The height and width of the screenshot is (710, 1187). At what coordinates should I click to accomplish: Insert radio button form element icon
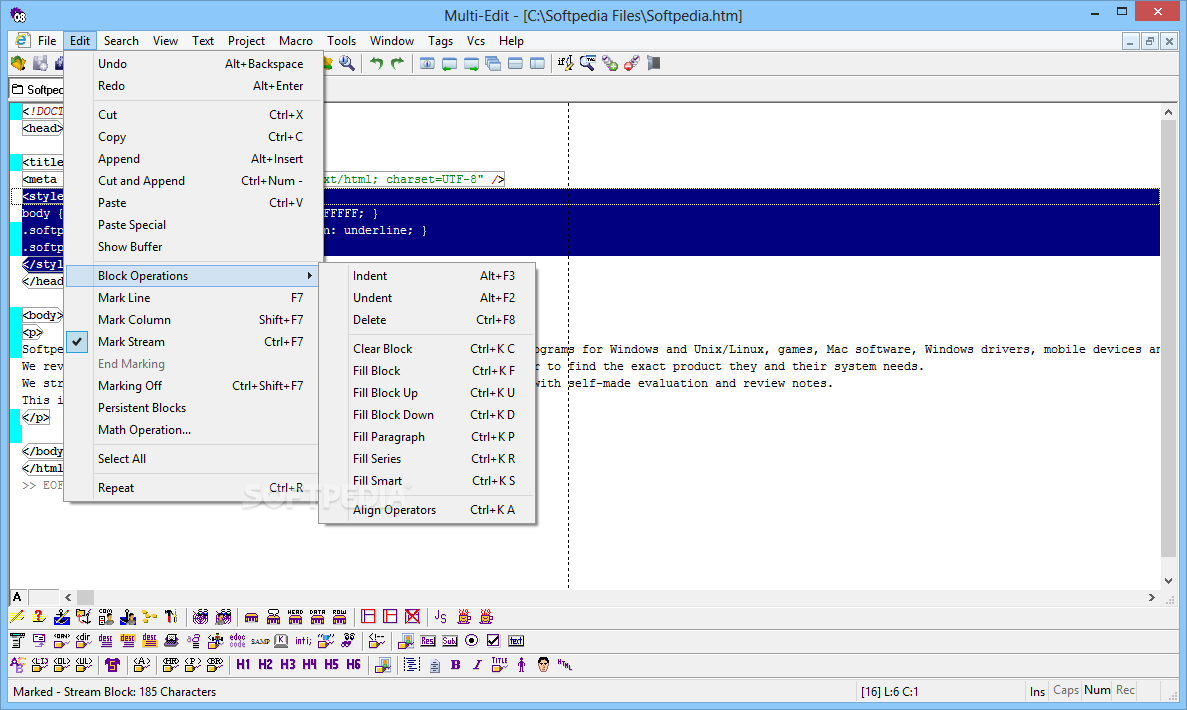pyautogui.click(x=471, y=641)
